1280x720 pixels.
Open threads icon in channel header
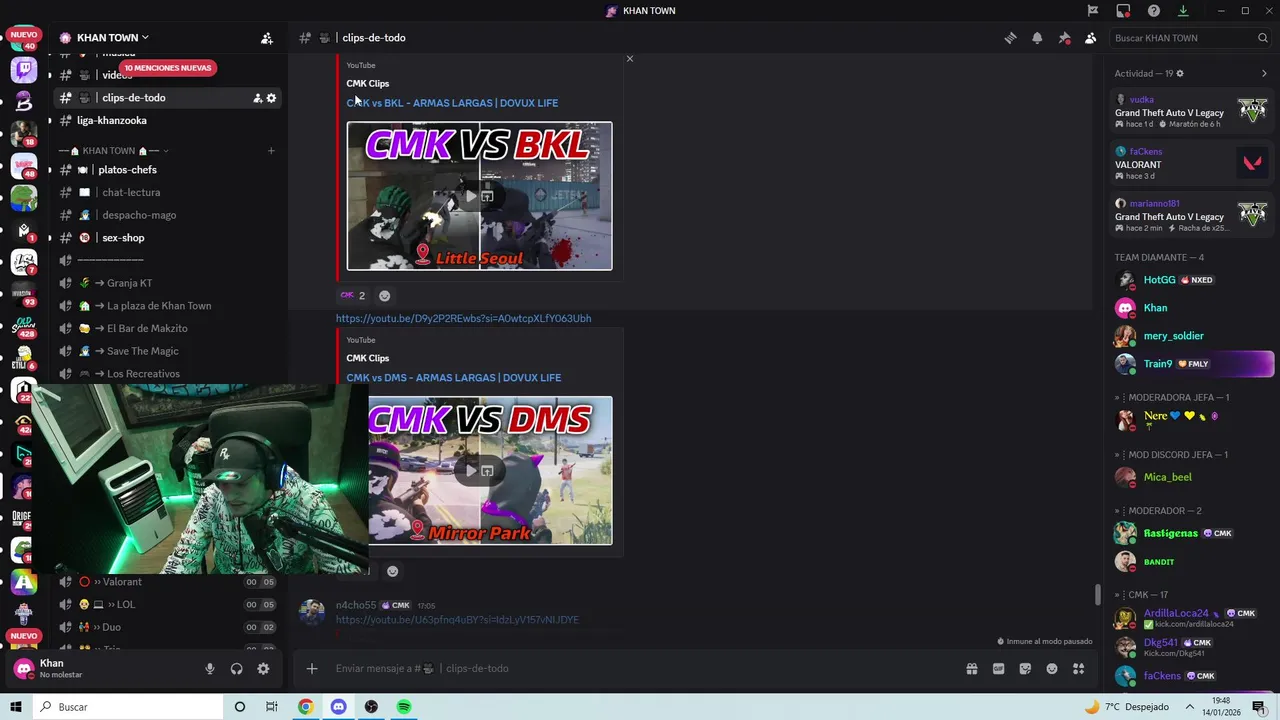pos(1010,38)
